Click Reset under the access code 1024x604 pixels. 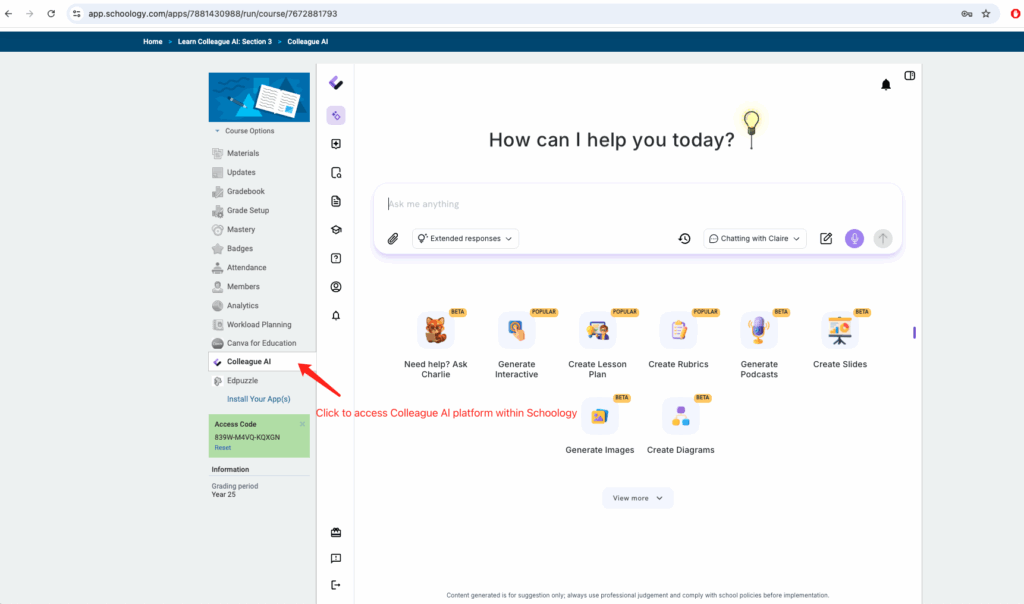(x=222, y=448)
